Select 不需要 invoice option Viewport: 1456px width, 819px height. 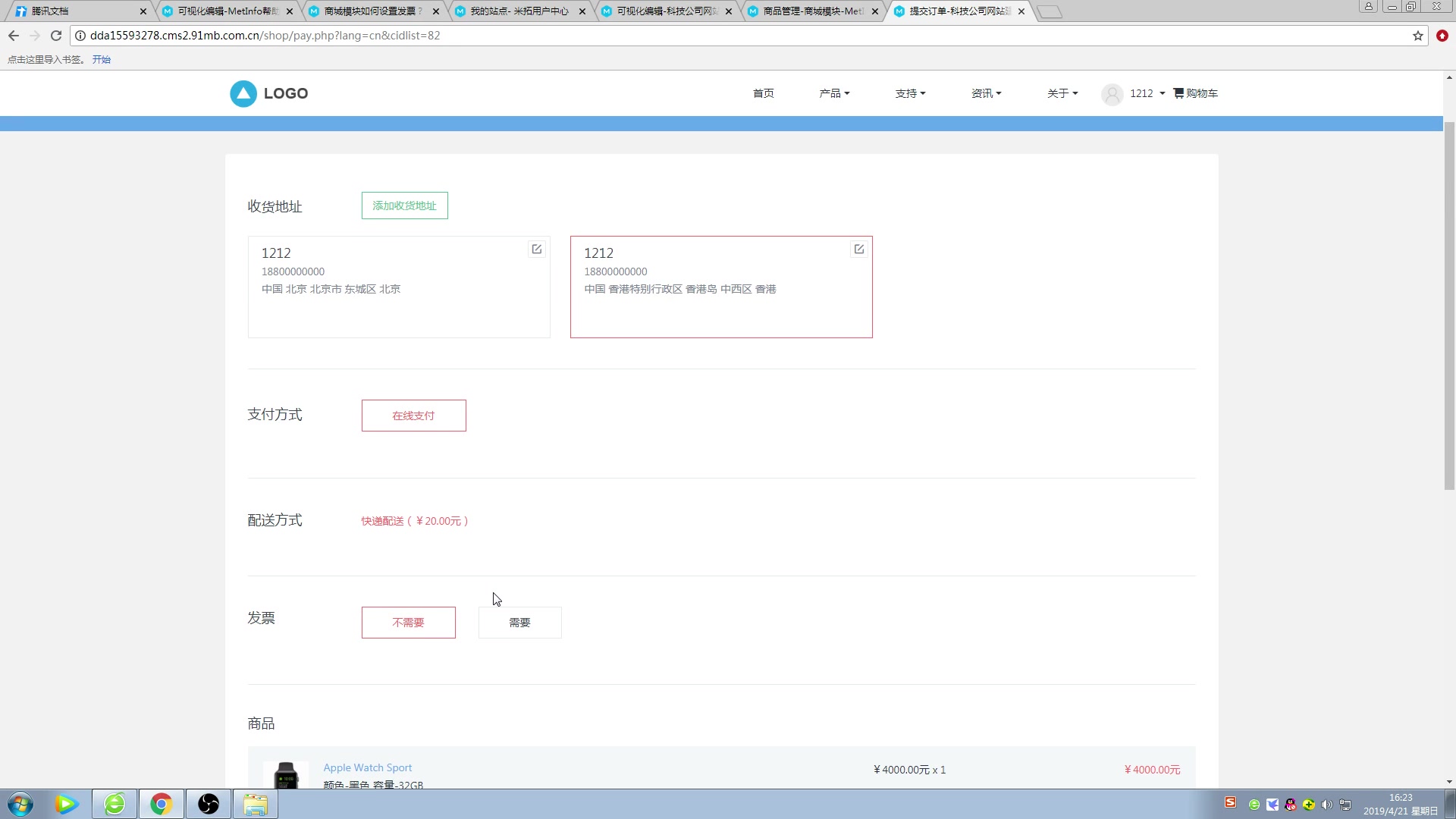click(x=408, y=623)
